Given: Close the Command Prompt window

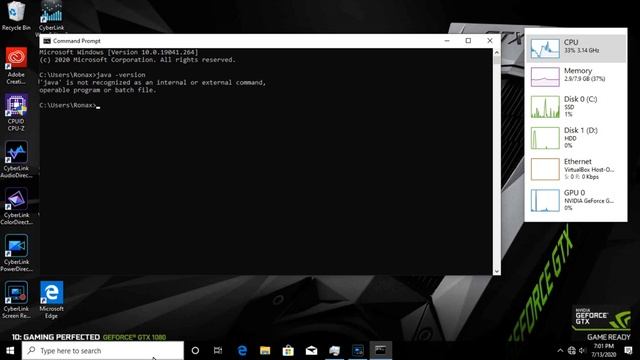Looking at the screenshot, I should 490,41.
